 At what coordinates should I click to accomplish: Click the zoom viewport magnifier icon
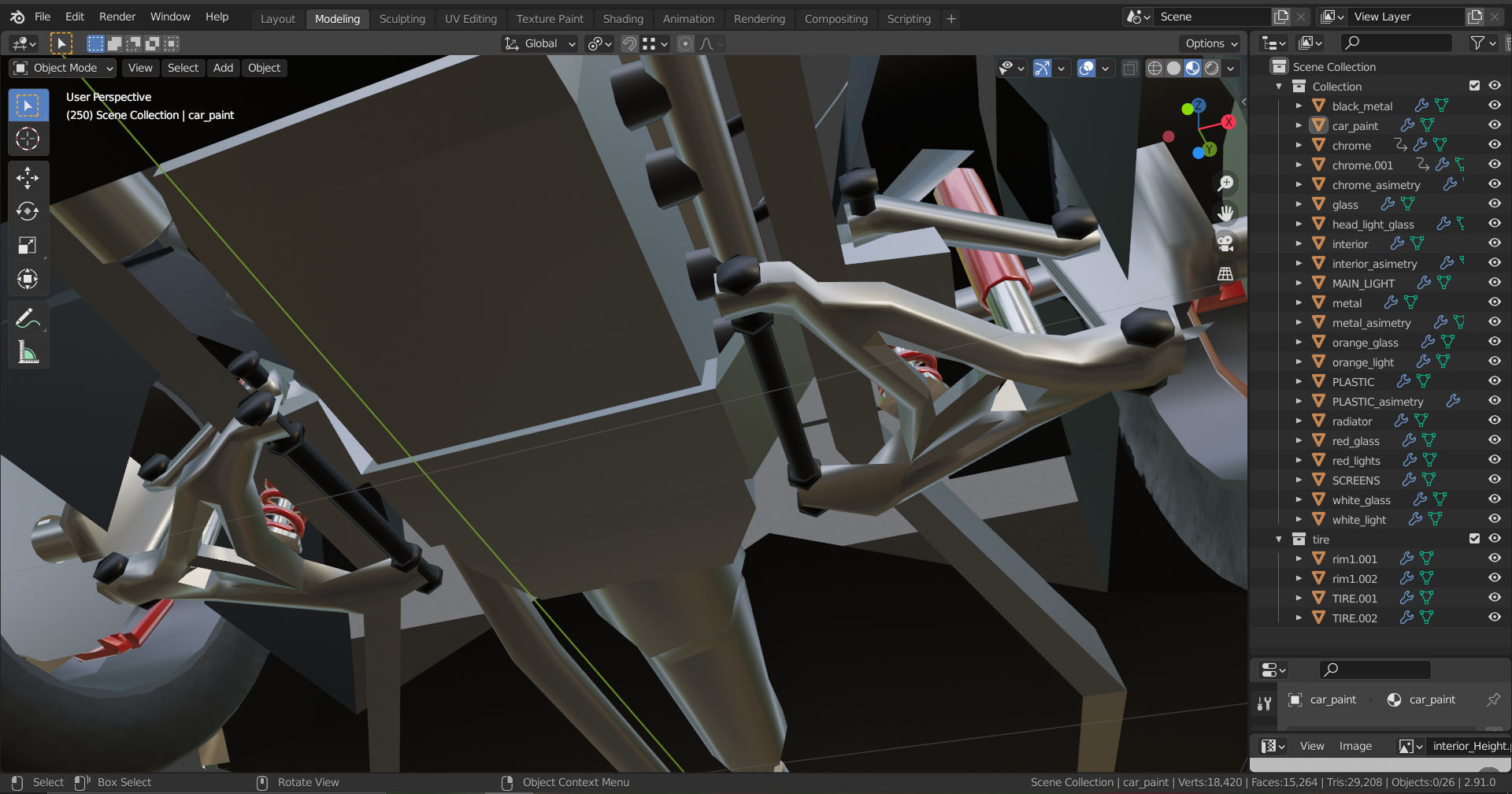pyautogui.click(x=1225, y=184)
